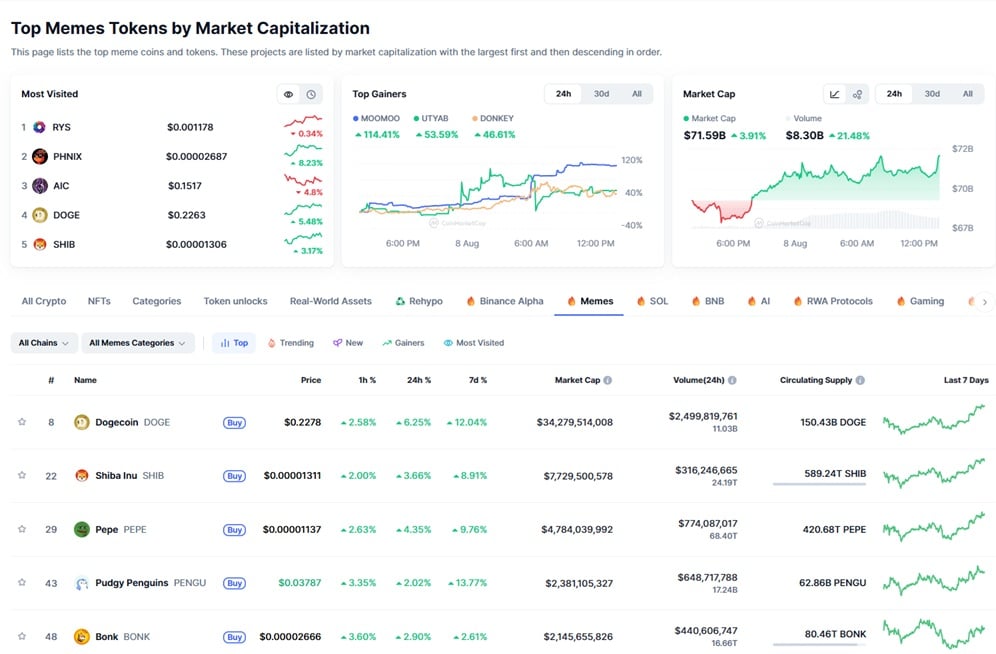This screenshot has height=654, width=996.
Task: Click info icon next to Volume(24h) header
Action: pos(732,380)
